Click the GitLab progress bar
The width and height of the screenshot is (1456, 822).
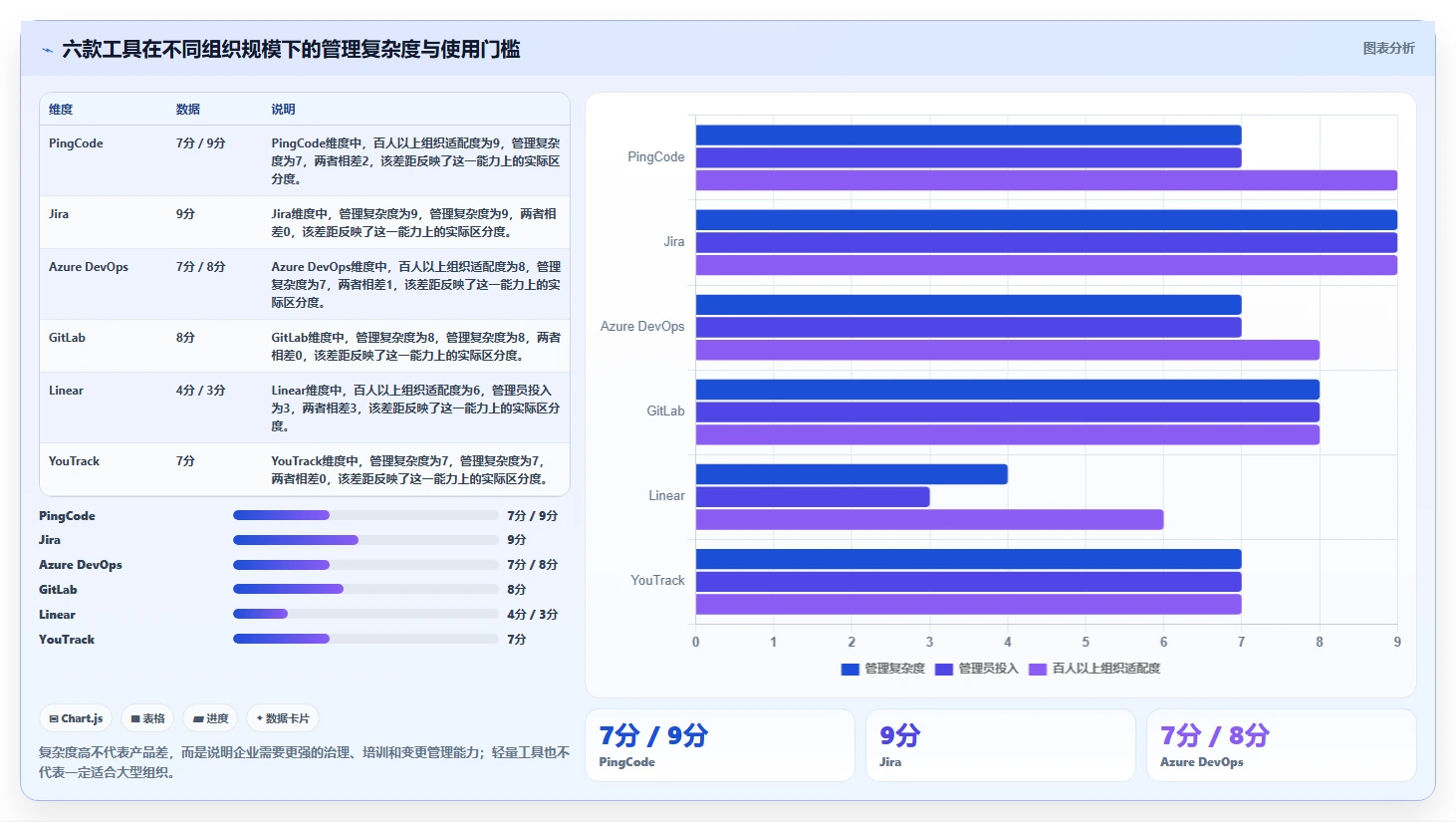365,589
